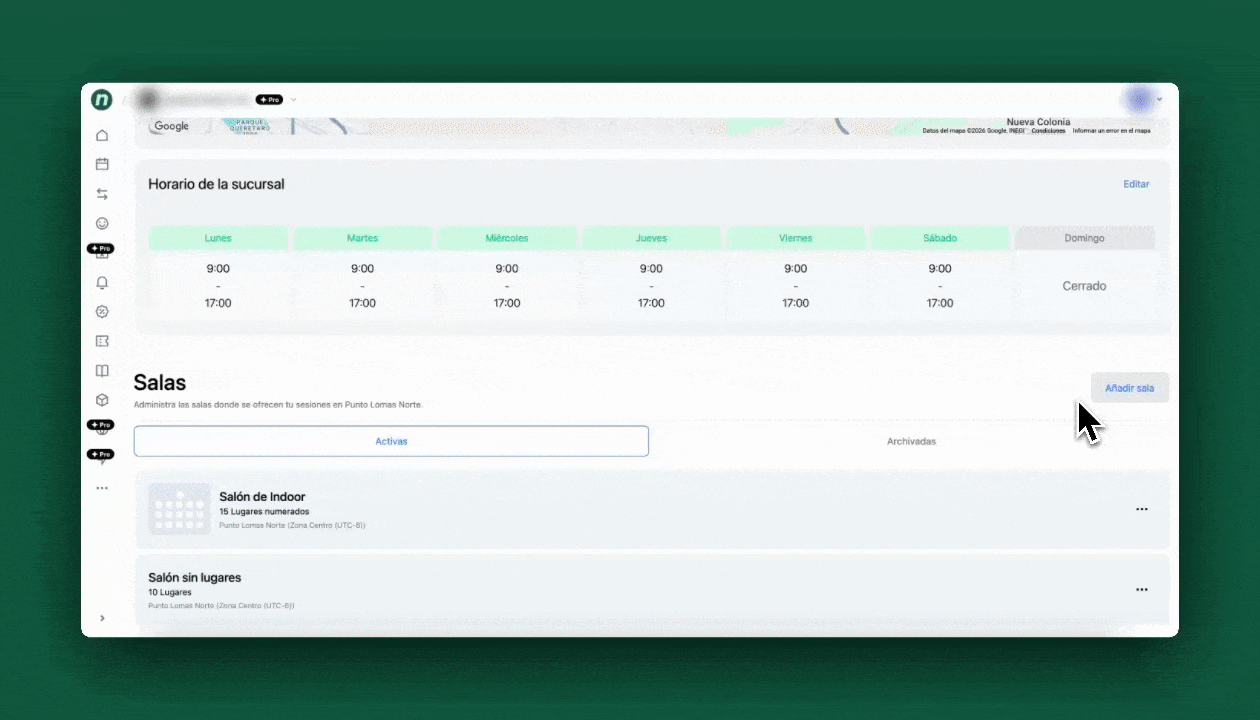Select the Martes day header
This screenshot has height=720, width=1260.
click(363, 238)
